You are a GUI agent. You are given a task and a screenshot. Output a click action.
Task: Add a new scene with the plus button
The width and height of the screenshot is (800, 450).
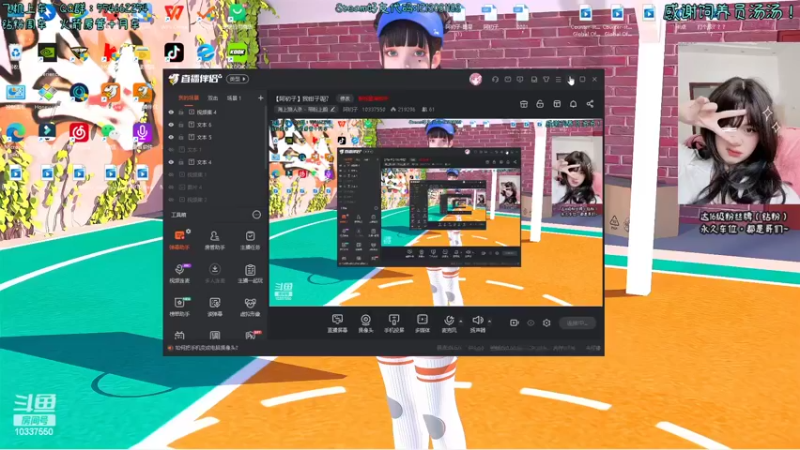click(261, 98)
